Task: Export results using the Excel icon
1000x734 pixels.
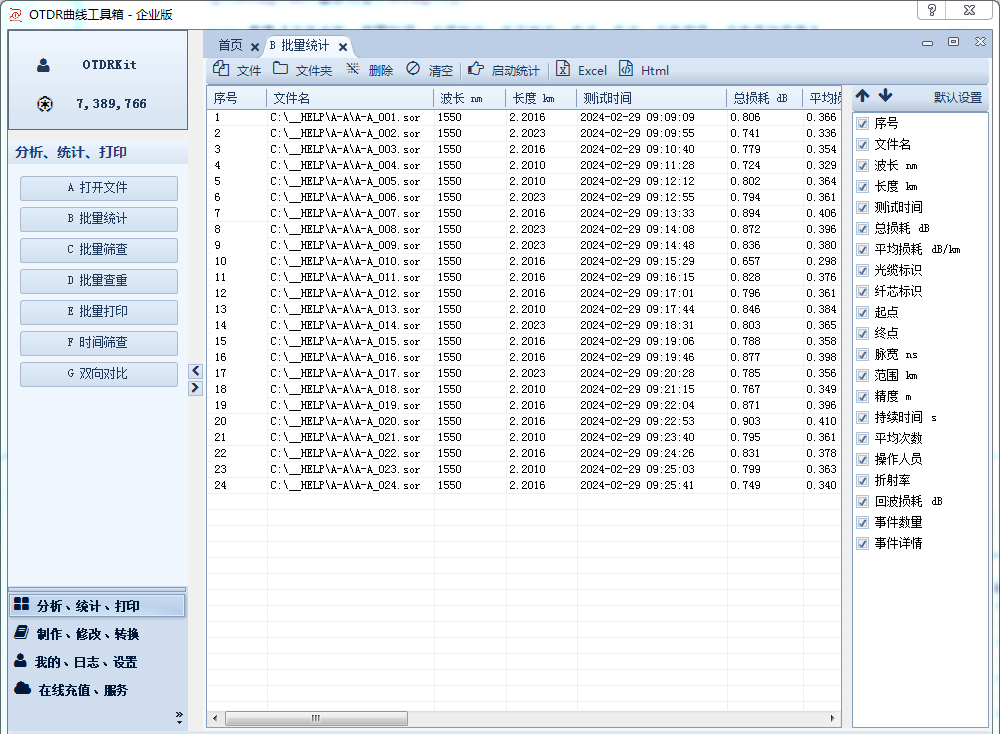Action: coord(563,69)
